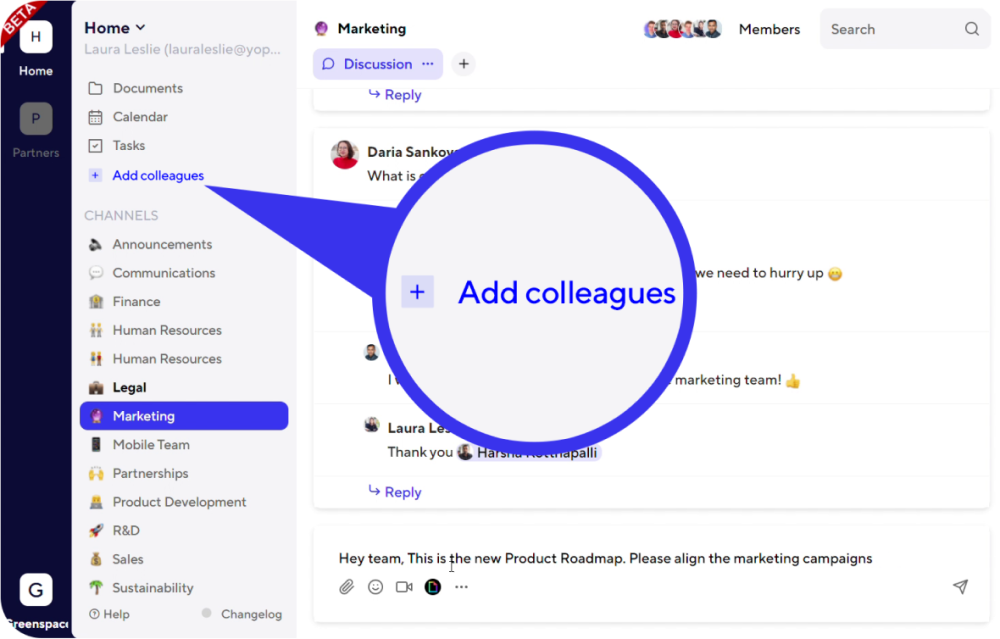Image resolution: width=1000 pixels, height=639 pixels.
Task: Open the Members list
Action: [x=769, y=29]
